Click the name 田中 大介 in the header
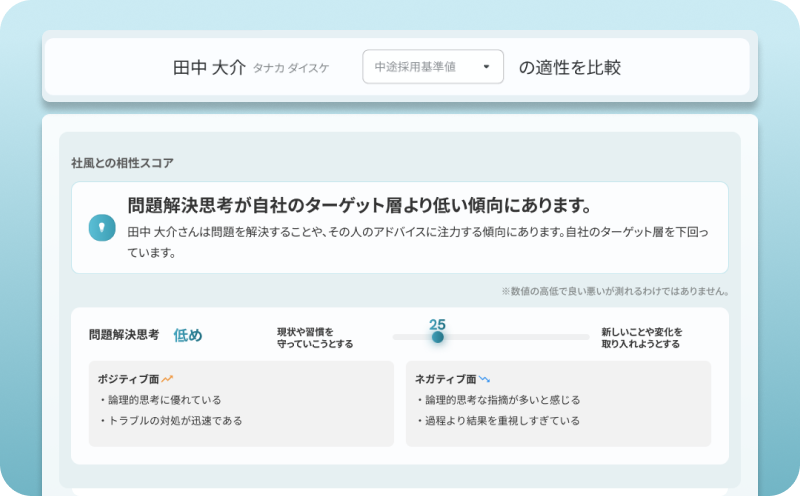The height and width of the screenshot is (496, 800). pos(209,67)
